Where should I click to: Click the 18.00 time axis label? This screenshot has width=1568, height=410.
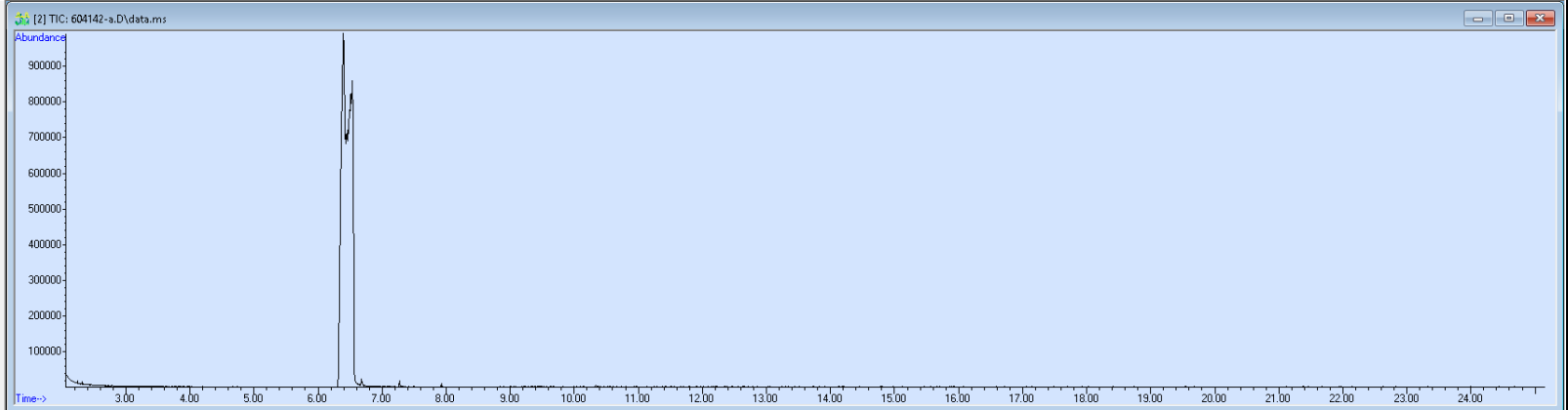1086,398
